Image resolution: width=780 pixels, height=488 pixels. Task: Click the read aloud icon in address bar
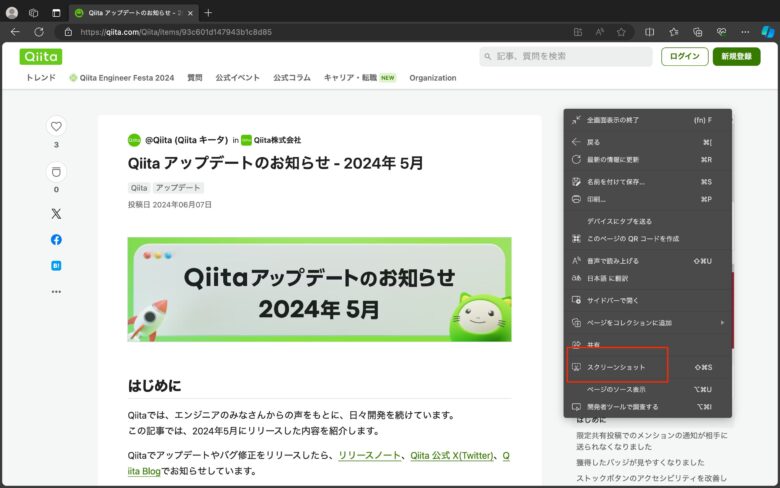pyautogui.click(x=599, y=32)
